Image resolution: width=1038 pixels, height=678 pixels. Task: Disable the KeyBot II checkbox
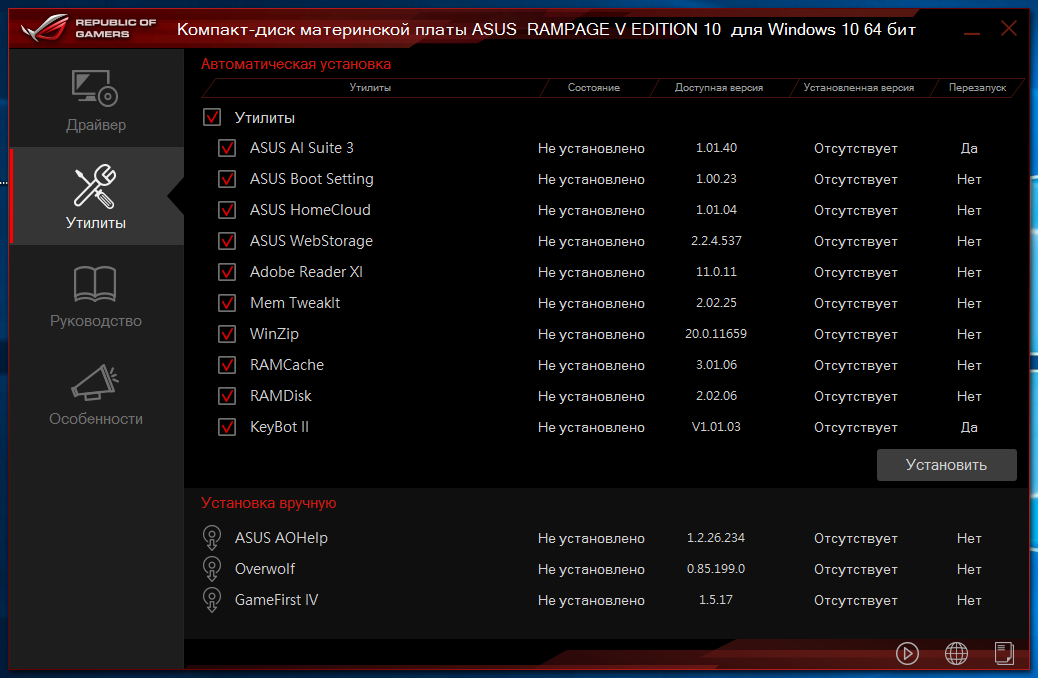coord(227,428)
